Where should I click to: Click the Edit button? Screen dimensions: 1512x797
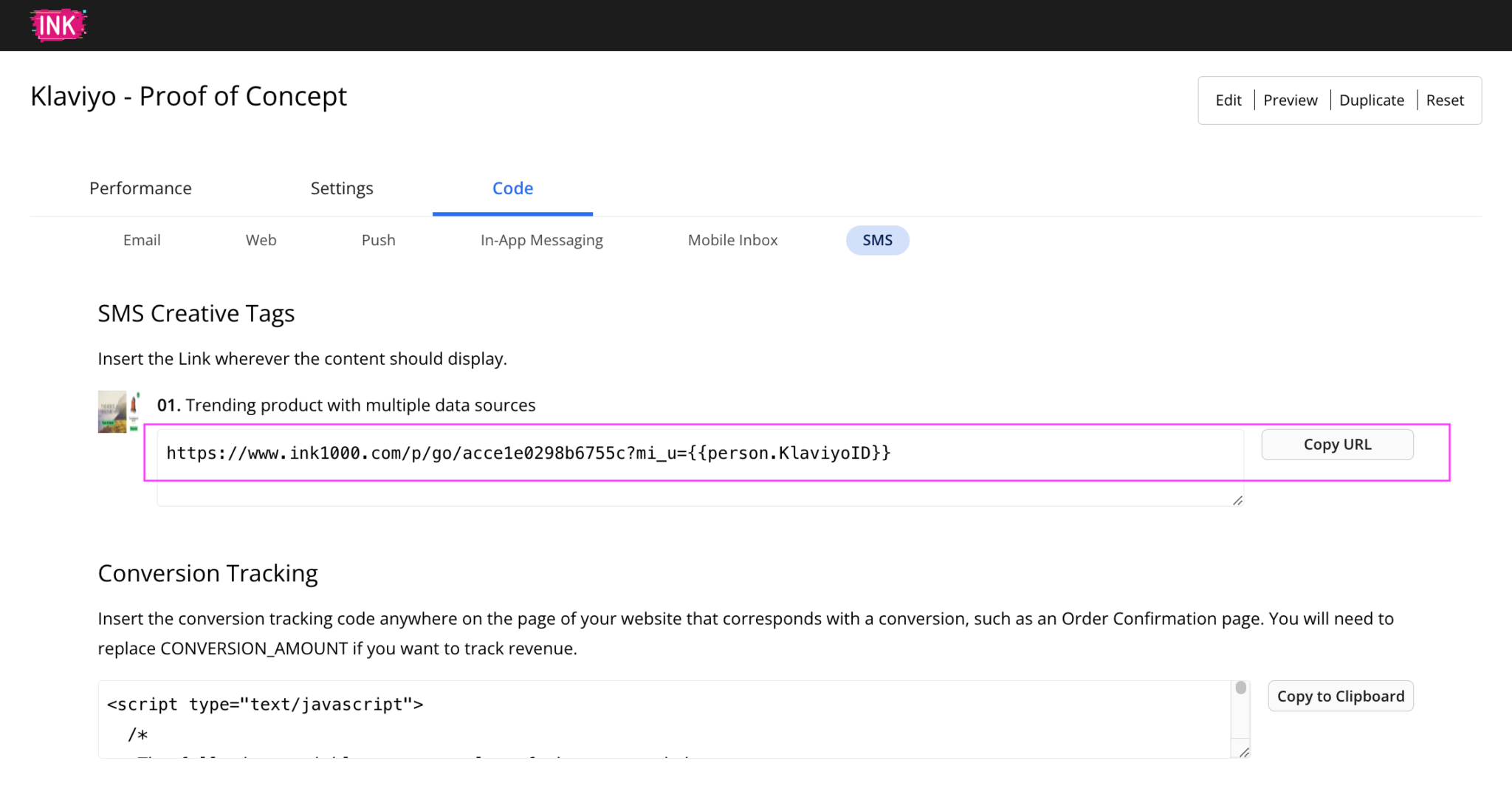coord(1228,100)
